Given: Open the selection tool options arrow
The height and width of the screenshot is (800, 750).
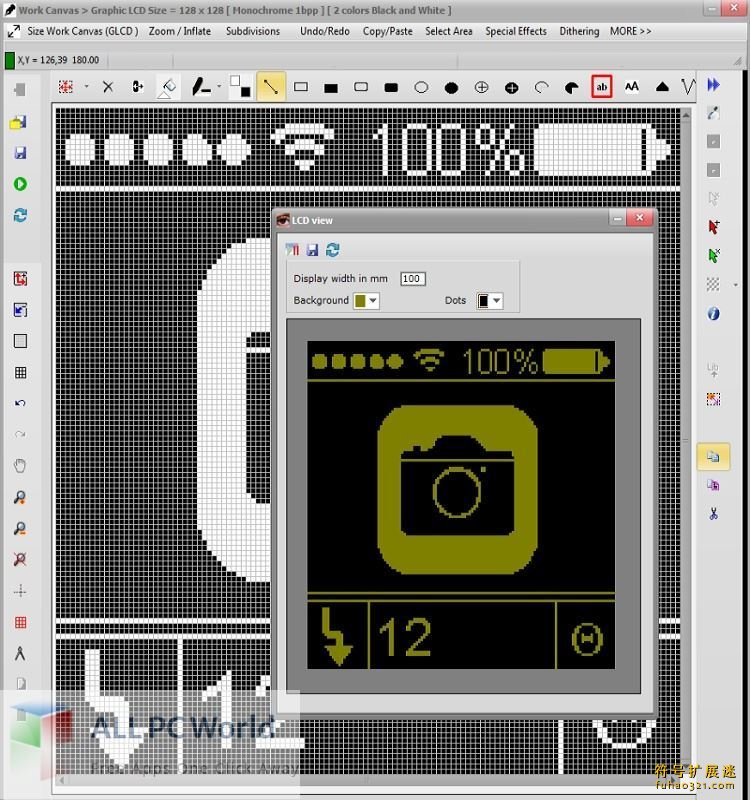Looking at the screenshot, I should coord(86,86).
